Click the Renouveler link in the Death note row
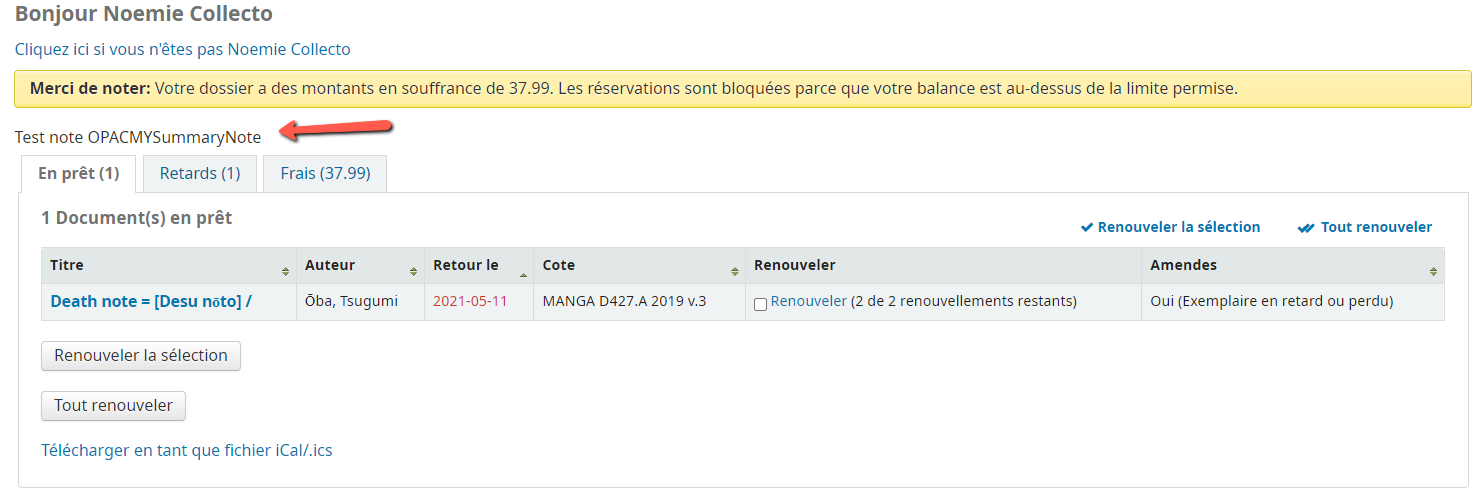1484x502 pixels. coord(808,301)
